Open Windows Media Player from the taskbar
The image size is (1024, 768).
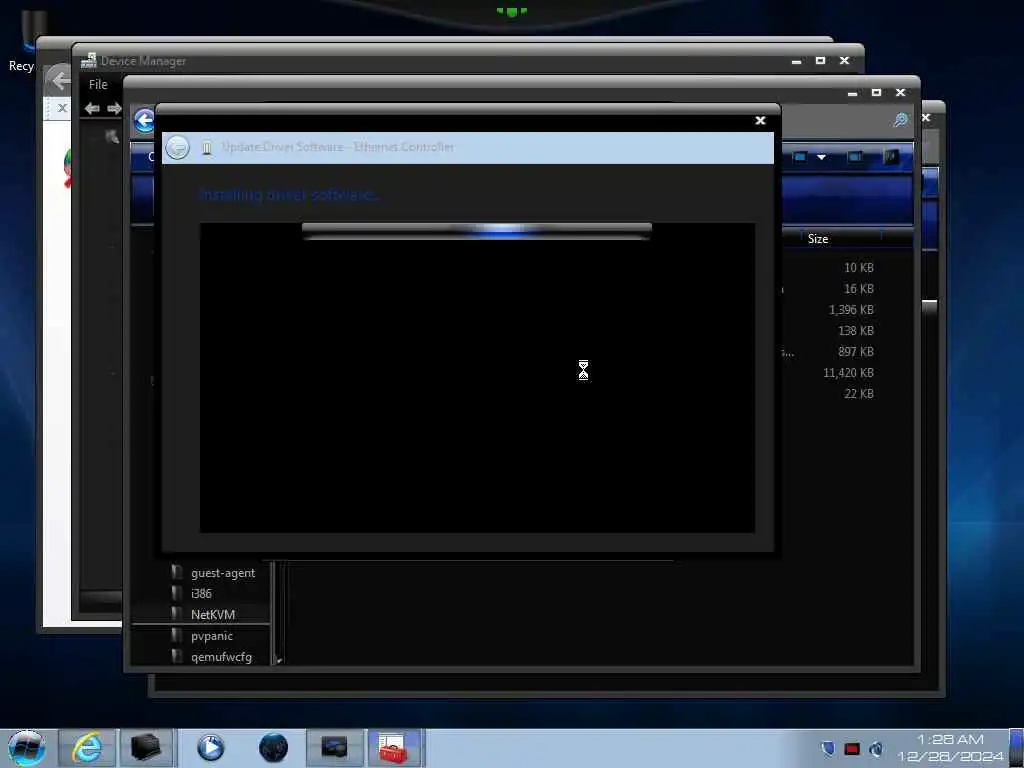210,748
